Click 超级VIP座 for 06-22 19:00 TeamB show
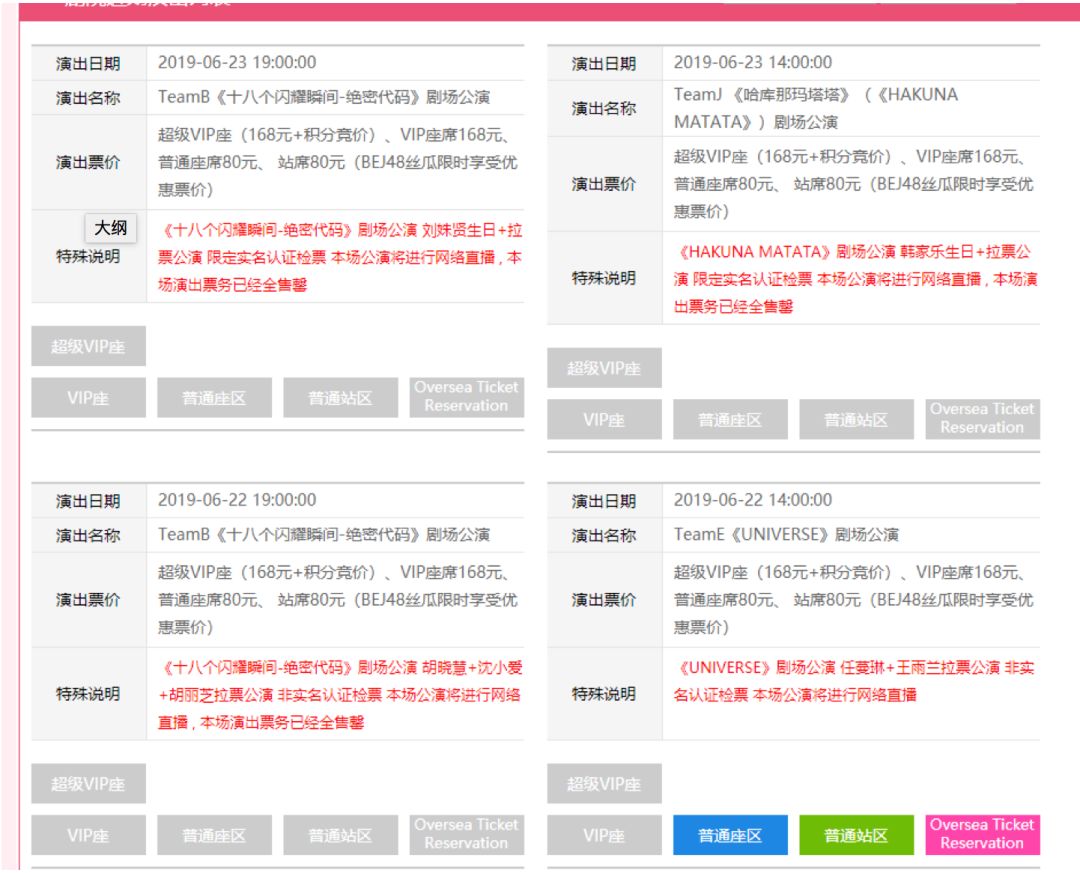 [88, 783]
